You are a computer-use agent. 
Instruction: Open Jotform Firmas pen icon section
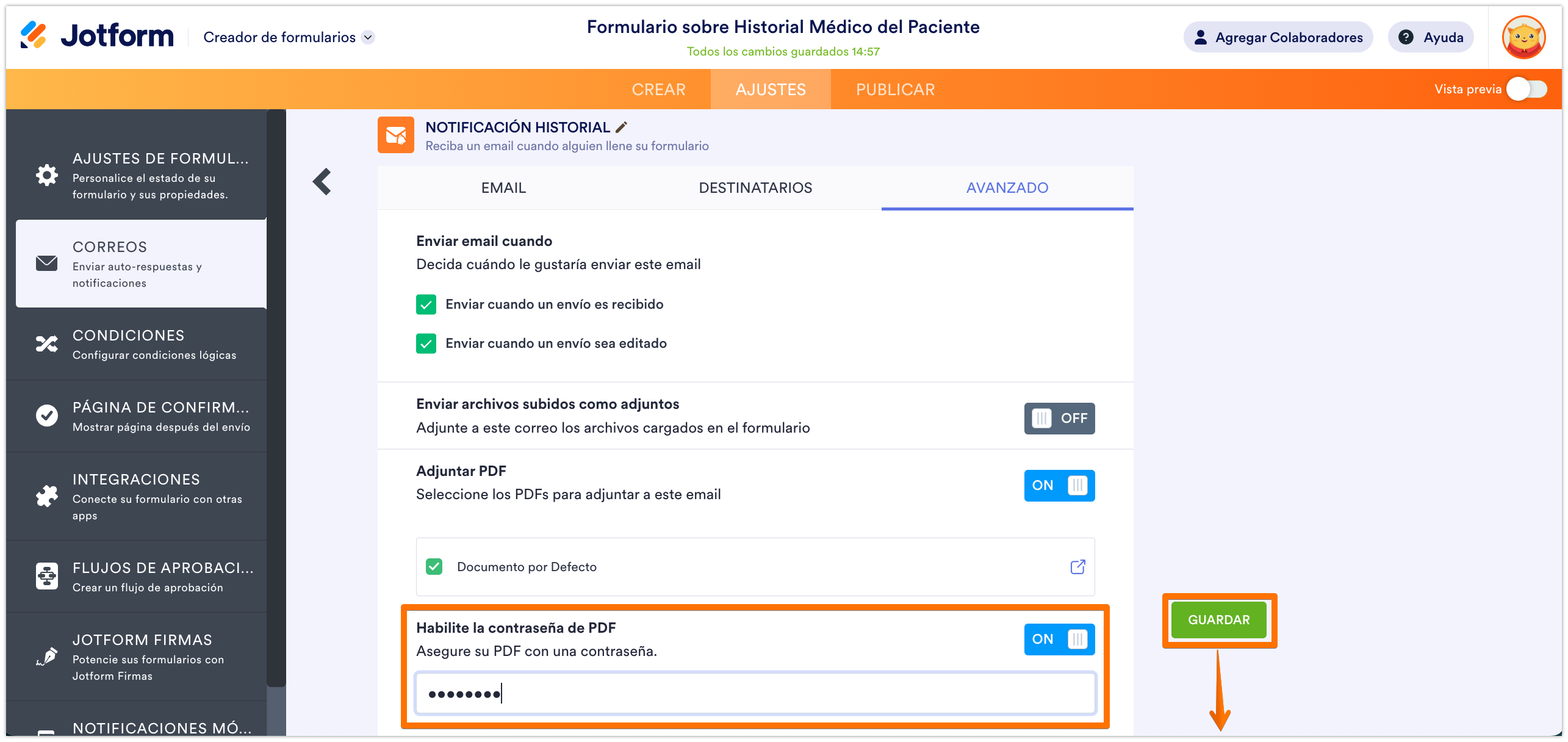coord(47,657)
